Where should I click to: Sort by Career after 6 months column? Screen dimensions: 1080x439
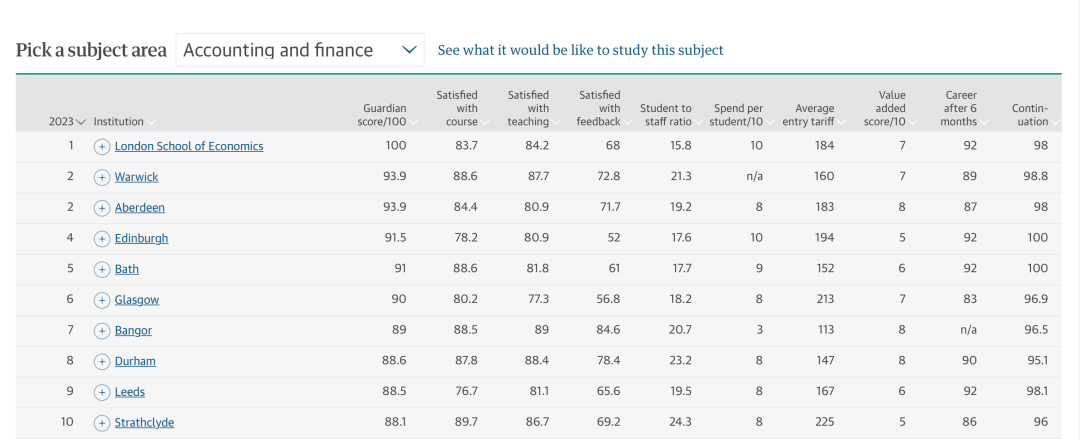[x=960, y=109]
